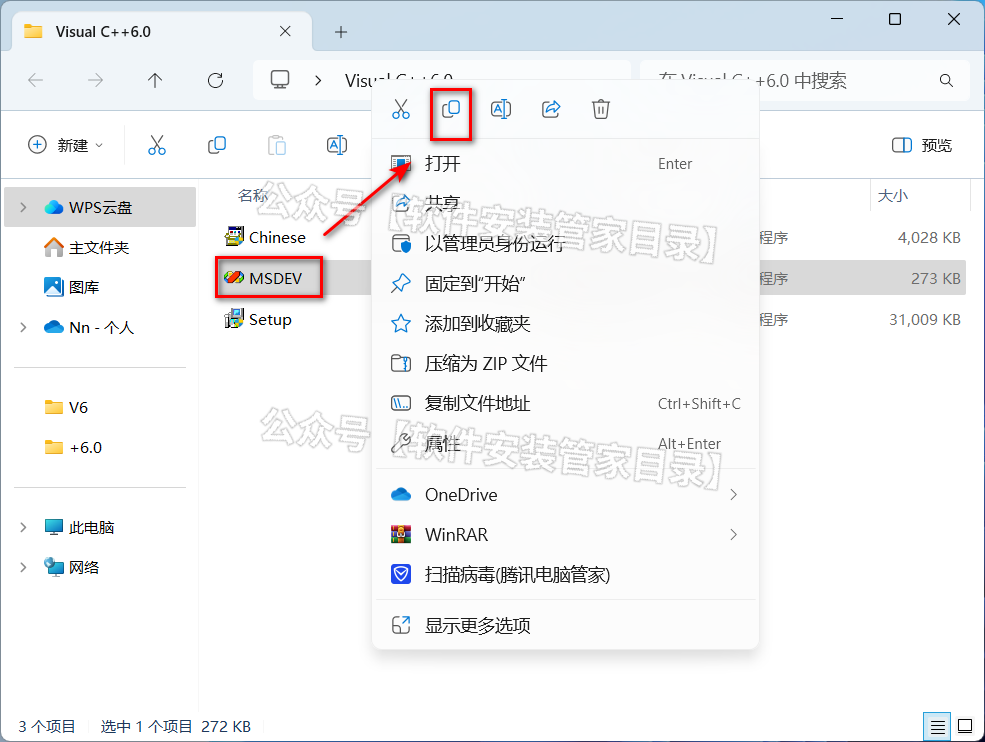Viewport: 985px width, 742px height.
Task: Choose 扫描病毒(腾讯电脑管家)
Action: click(565, 574)
